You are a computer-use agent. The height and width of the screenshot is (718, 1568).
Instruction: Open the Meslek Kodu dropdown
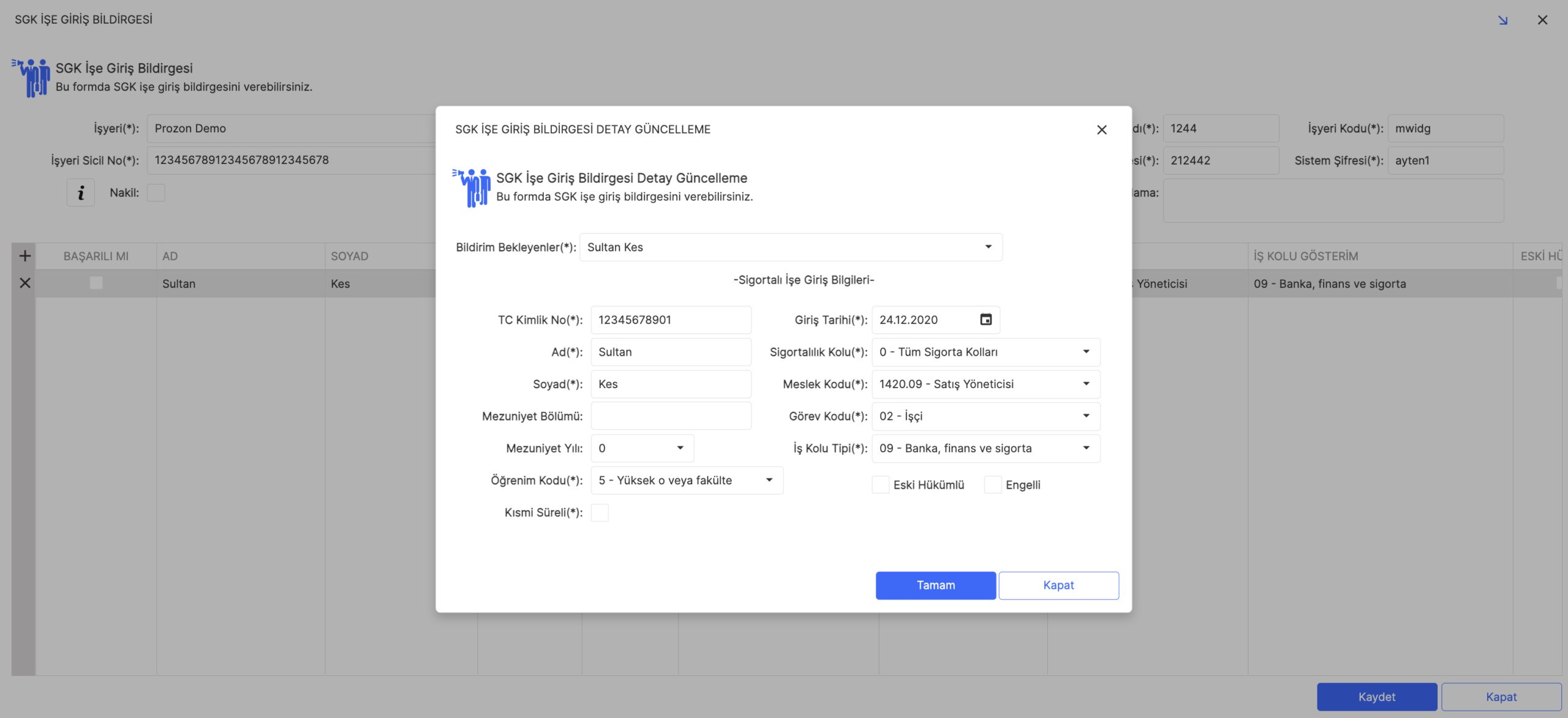[1086, 384]
